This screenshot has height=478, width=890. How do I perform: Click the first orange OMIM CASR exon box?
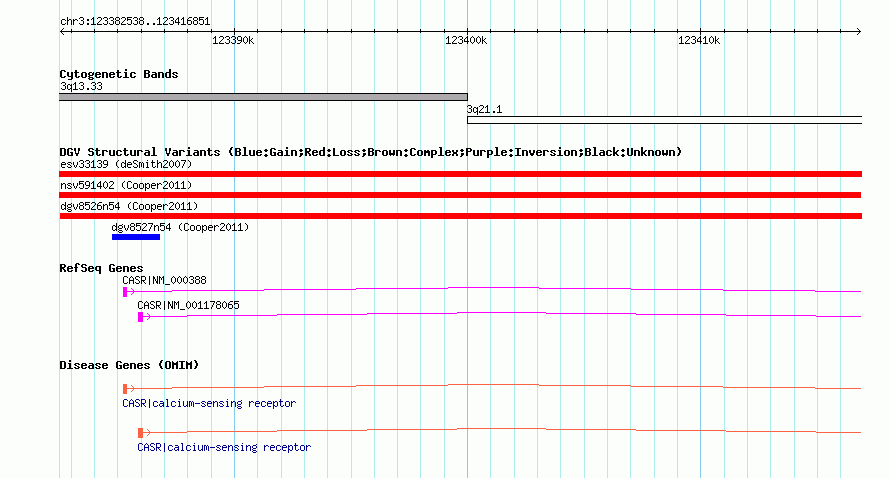click(125, 389)
